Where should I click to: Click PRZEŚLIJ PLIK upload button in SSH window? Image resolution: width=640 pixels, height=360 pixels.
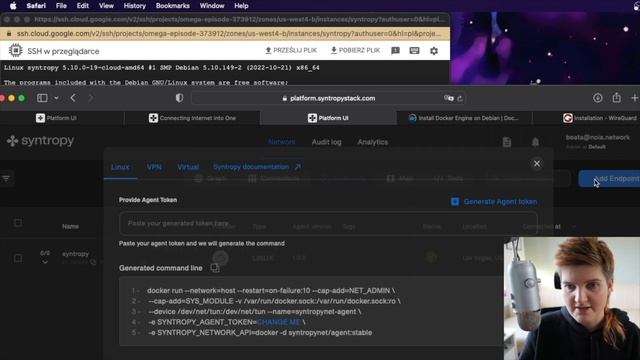(x=291, y=50)
